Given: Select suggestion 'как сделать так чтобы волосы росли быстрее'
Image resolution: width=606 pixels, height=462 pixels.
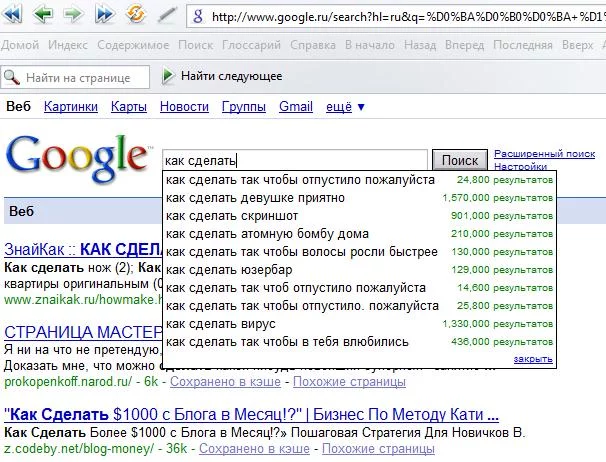Looking at the screenshot, I should tap(359, 252).
